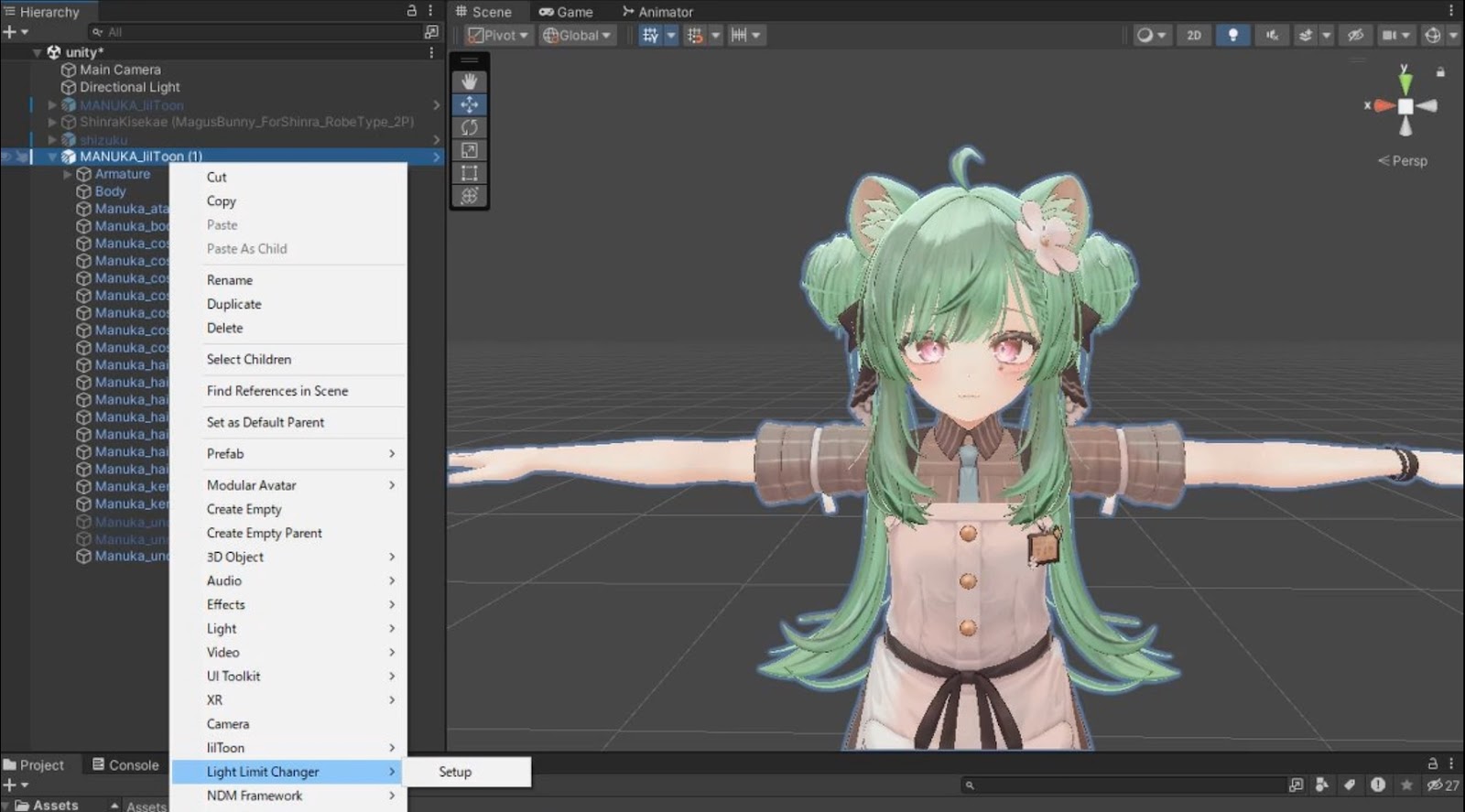The height and width of the screenshot is (812, 1465).
Task: Toggle Persp projection label
Action: [x=1403, y=160]
